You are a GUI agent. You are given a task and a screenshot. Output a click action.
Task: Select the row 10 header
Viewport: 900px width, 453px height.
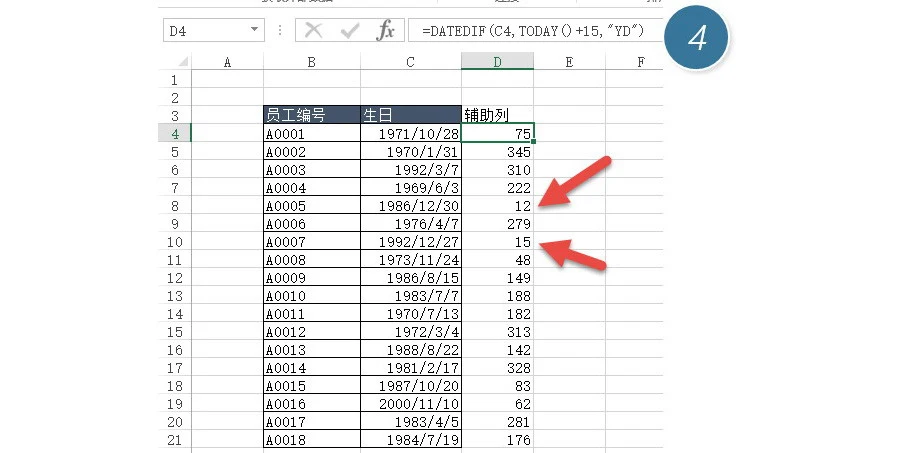174,241
